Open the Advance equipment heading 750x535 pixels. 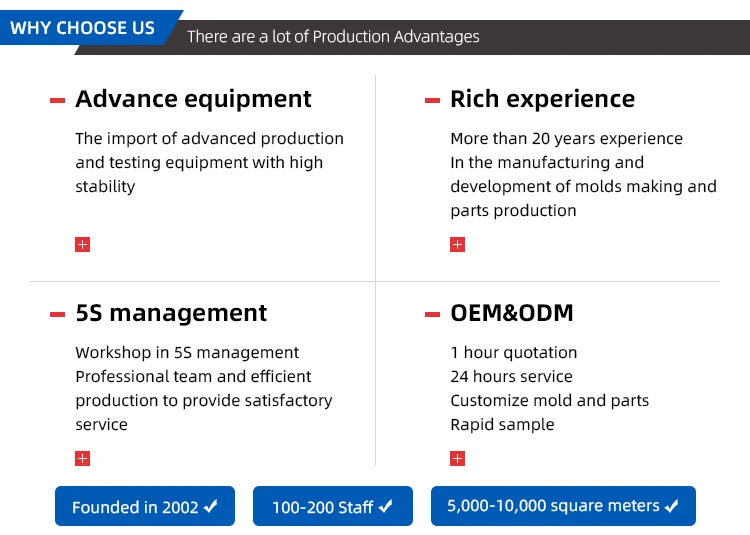tap(193, 99)
